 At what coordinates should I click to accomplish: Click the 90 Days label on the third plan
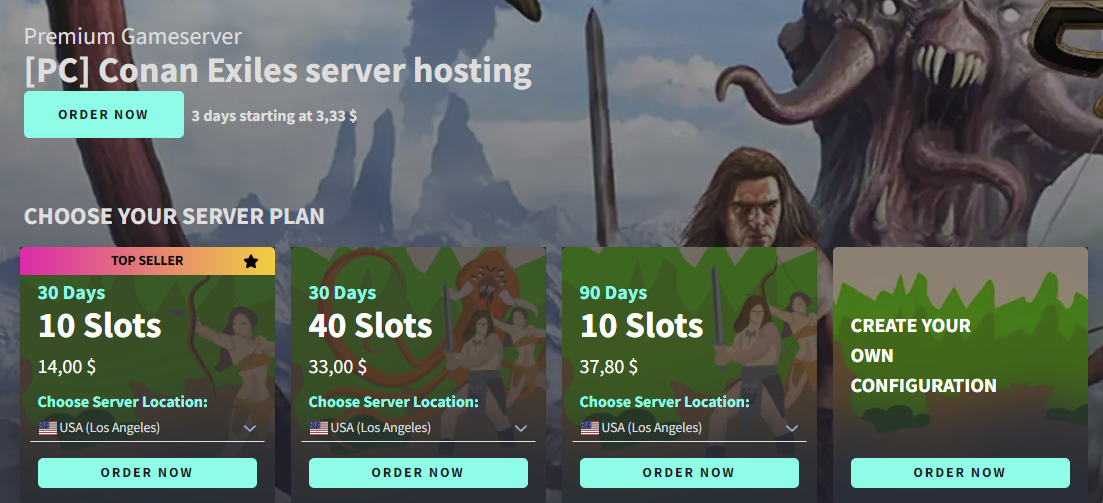(x=613, y=293)
